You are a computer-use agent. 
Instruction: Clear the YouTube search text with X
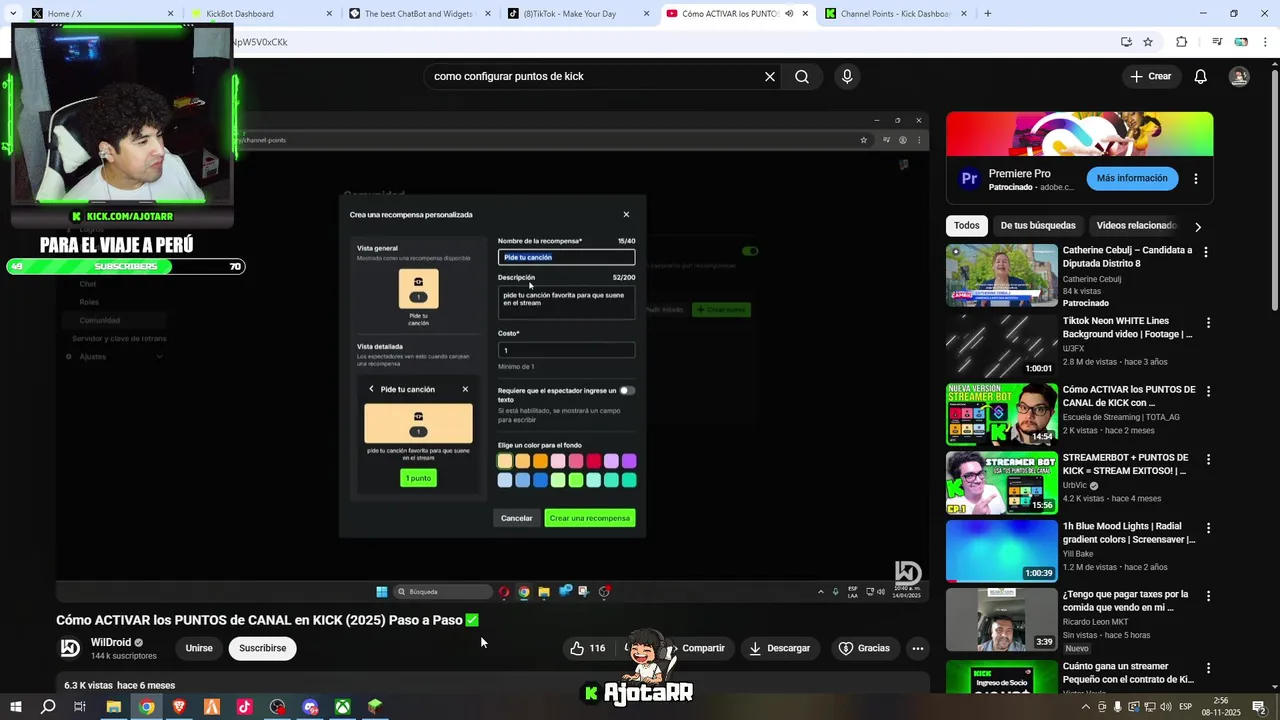pyautogui.click(x=770, y=77)
